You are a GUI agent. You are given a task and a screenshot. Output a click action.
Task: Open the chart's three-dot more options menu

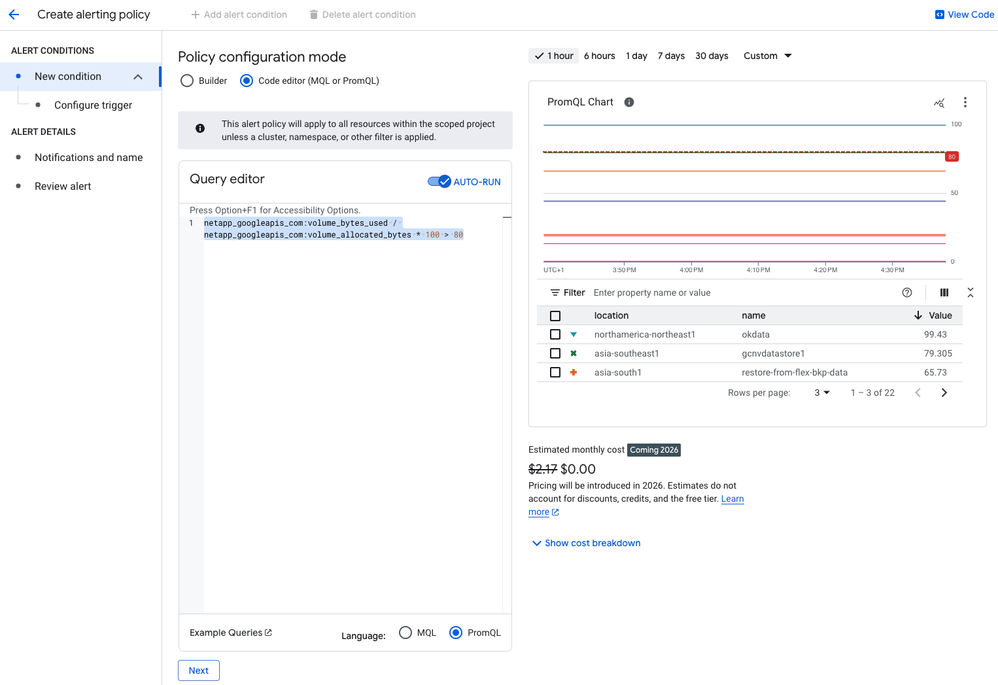click(x=965, y=102)
